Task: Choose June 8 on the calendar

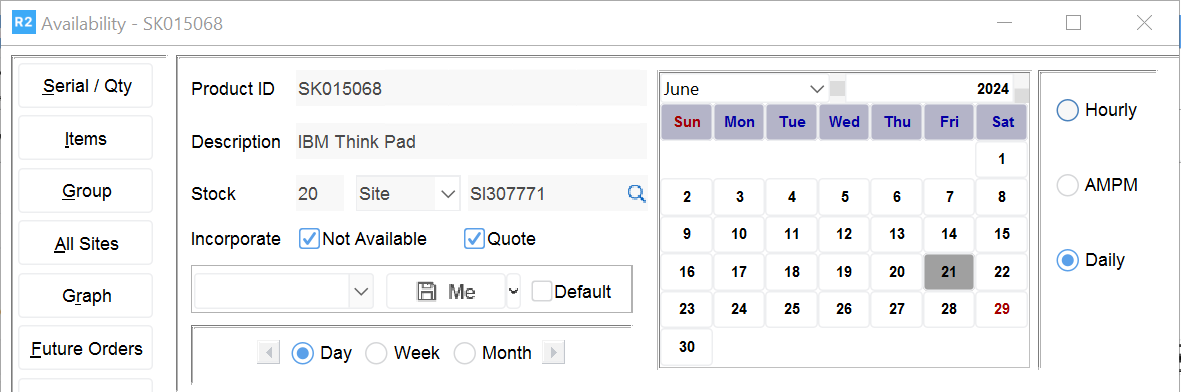Action: 1001,198
